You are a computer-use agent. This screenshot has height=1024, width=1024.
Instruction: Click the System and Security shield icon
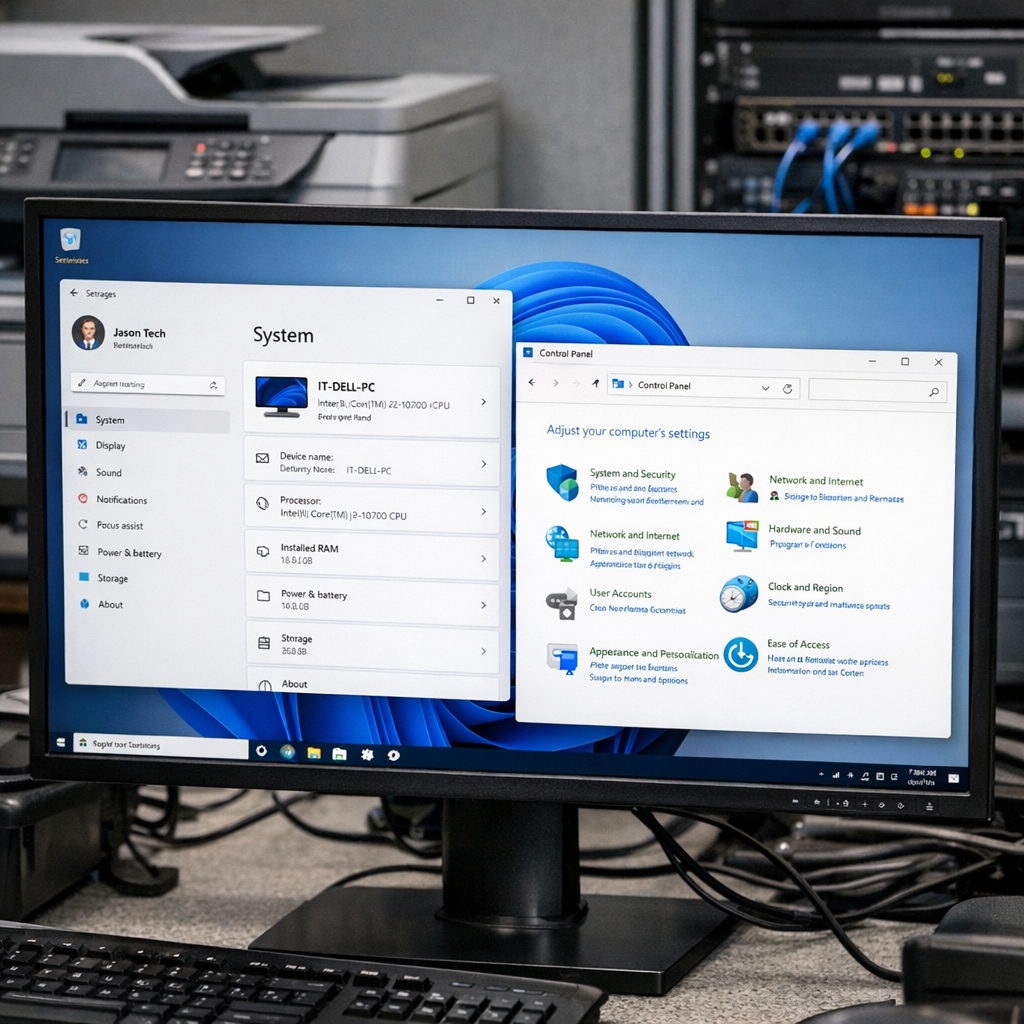[x=562, y=482]
